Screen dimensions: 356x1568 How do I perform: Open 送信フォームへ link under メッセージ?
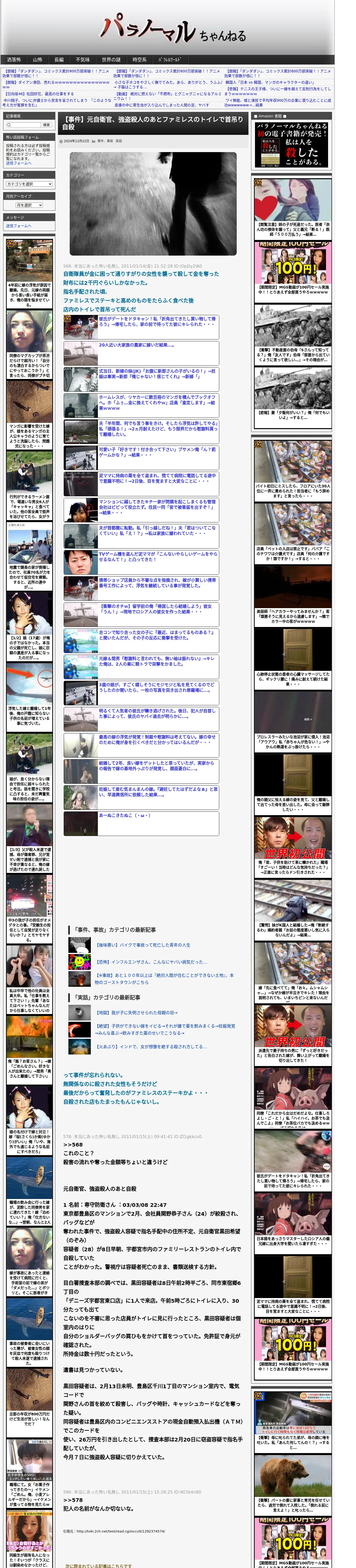(x=19, y=226)
